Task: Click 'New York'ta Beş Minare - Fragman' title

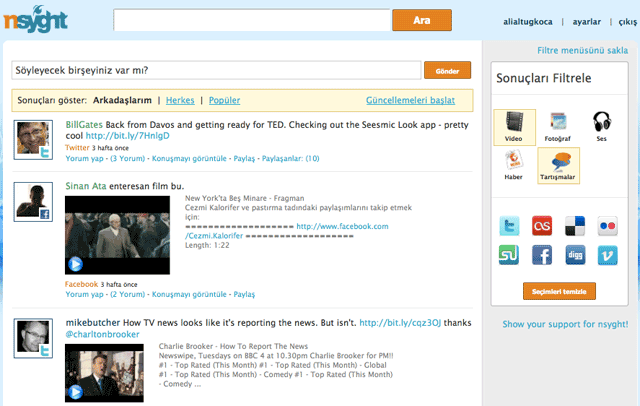Action: 244,198
